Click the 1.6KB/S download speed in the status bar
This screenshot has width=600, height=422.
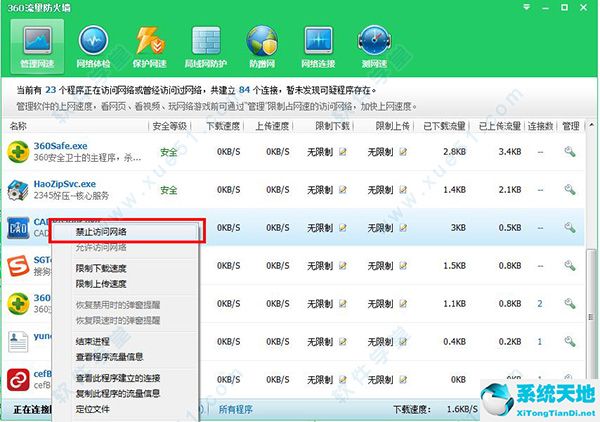pyautogui.click(x=462, y=409)
